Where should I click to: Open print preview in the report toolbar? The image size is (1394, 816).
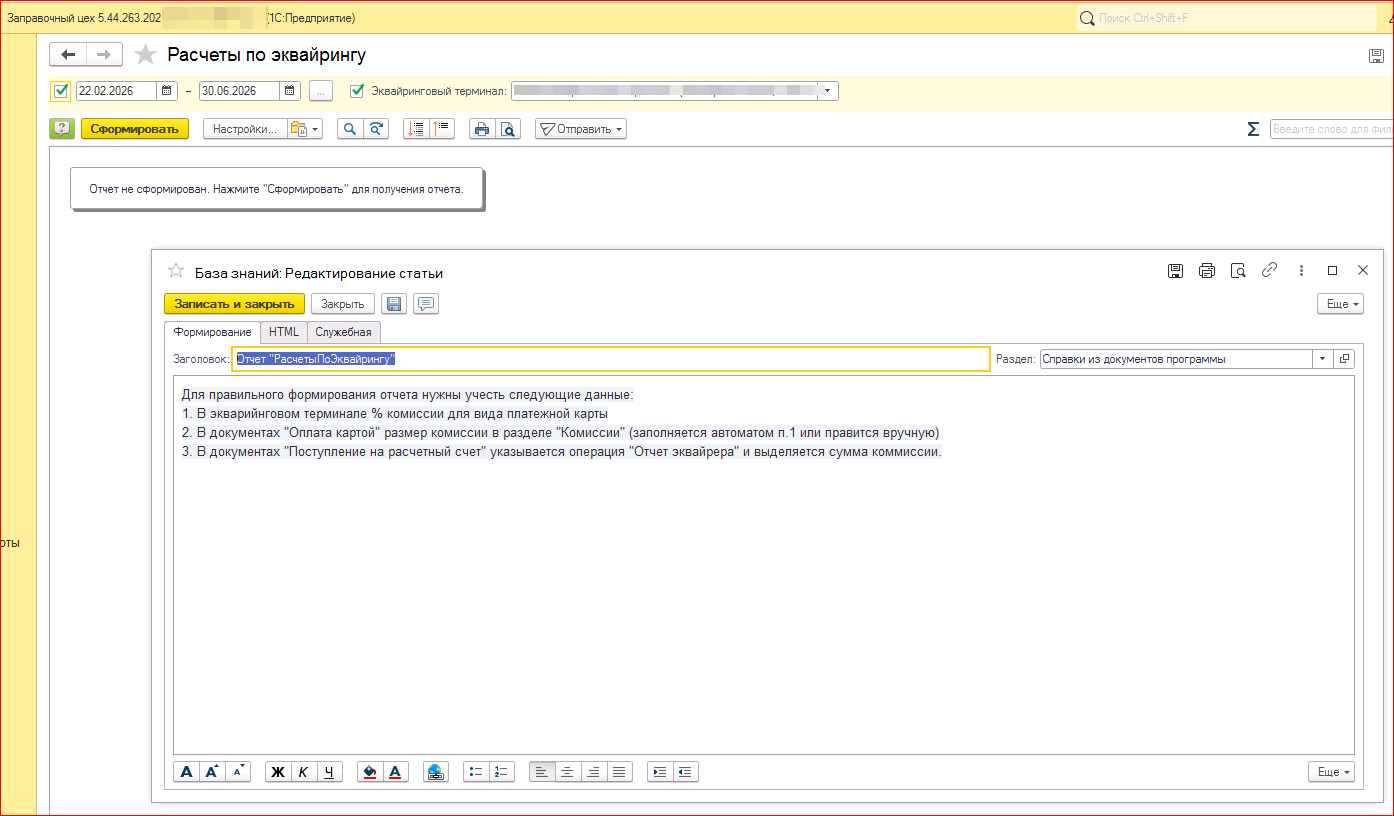pyautogui.click(x=508, y=129)
